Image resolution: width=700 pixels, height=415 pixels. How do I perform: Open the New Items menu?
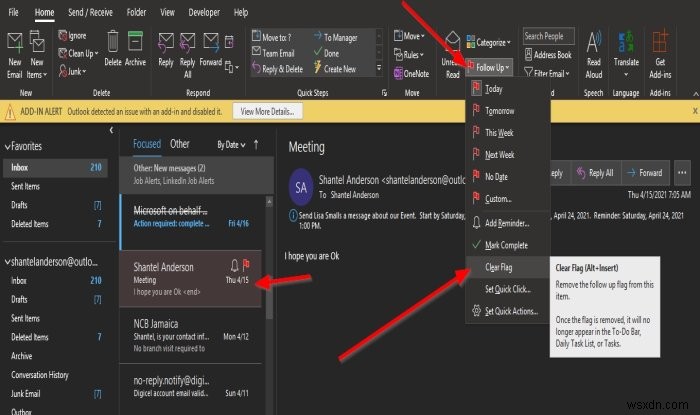37,56
